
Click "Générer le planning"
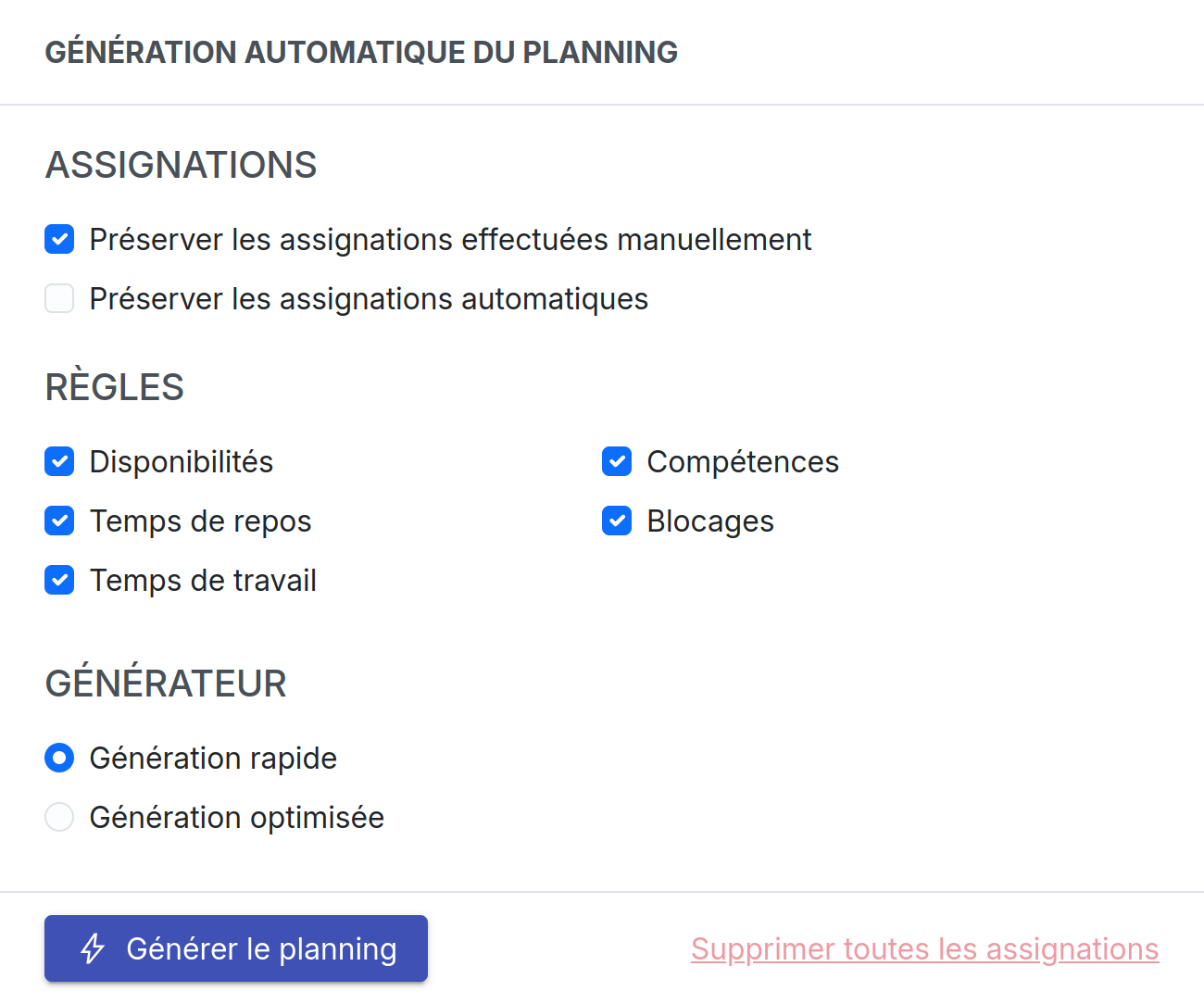pyautogui.click(x=236, y=948)
